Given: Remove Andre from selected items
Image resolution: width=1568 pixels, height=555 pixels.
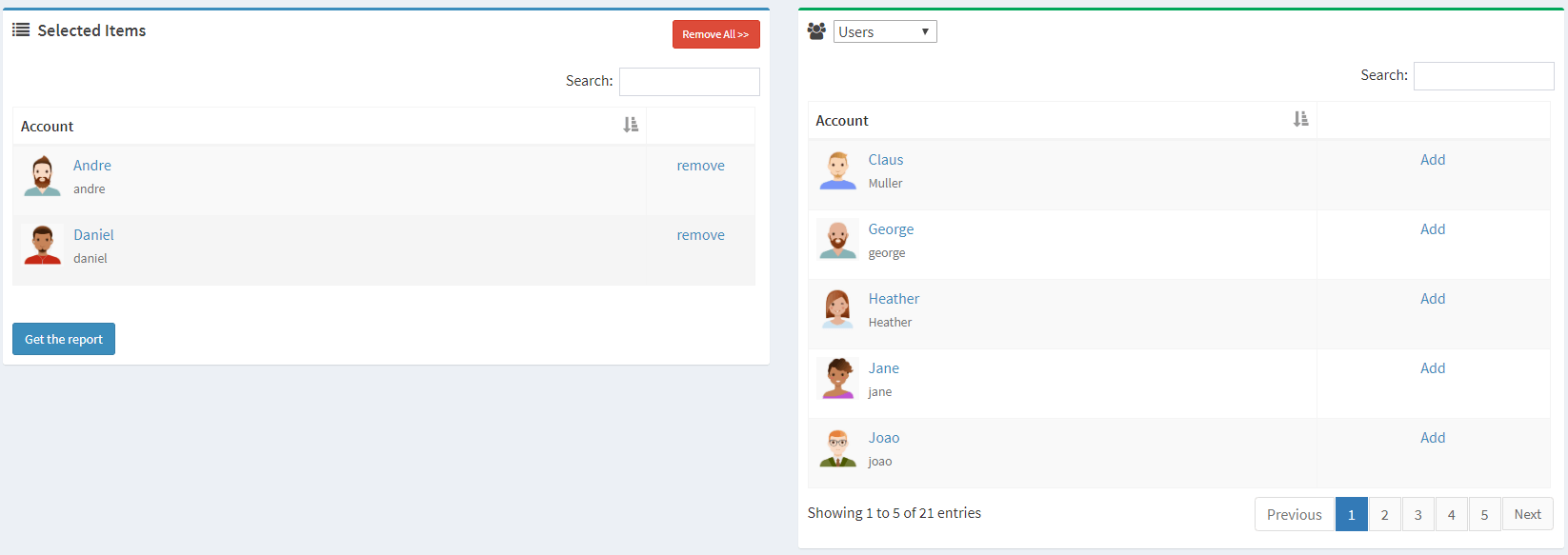Looking at the screenshot, I should [x=700, y=166].
